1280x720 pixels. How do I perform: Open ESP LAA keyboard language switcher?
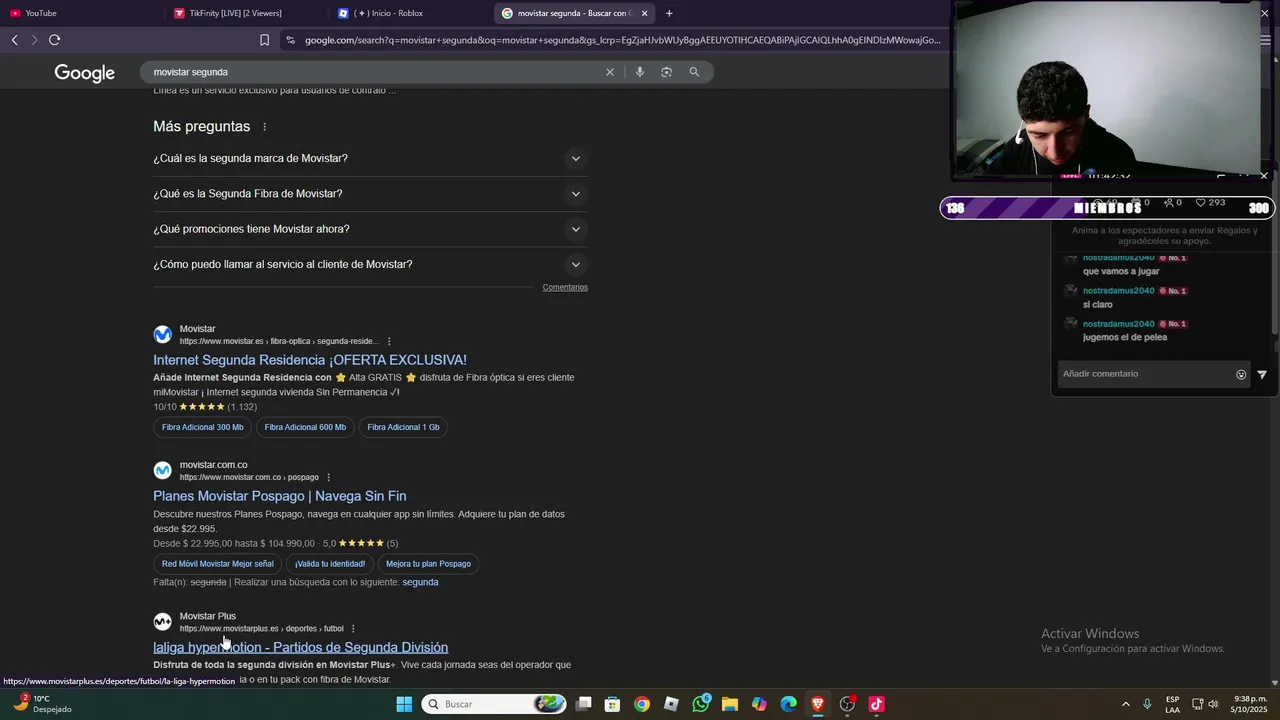click(x=1172, y=704)
